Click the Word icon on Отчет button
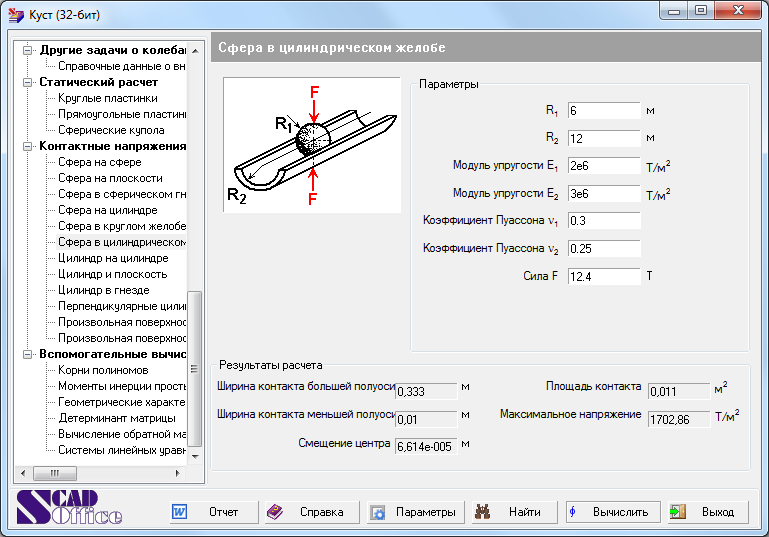This screenshot has height=537, width=769. [180, 512]
